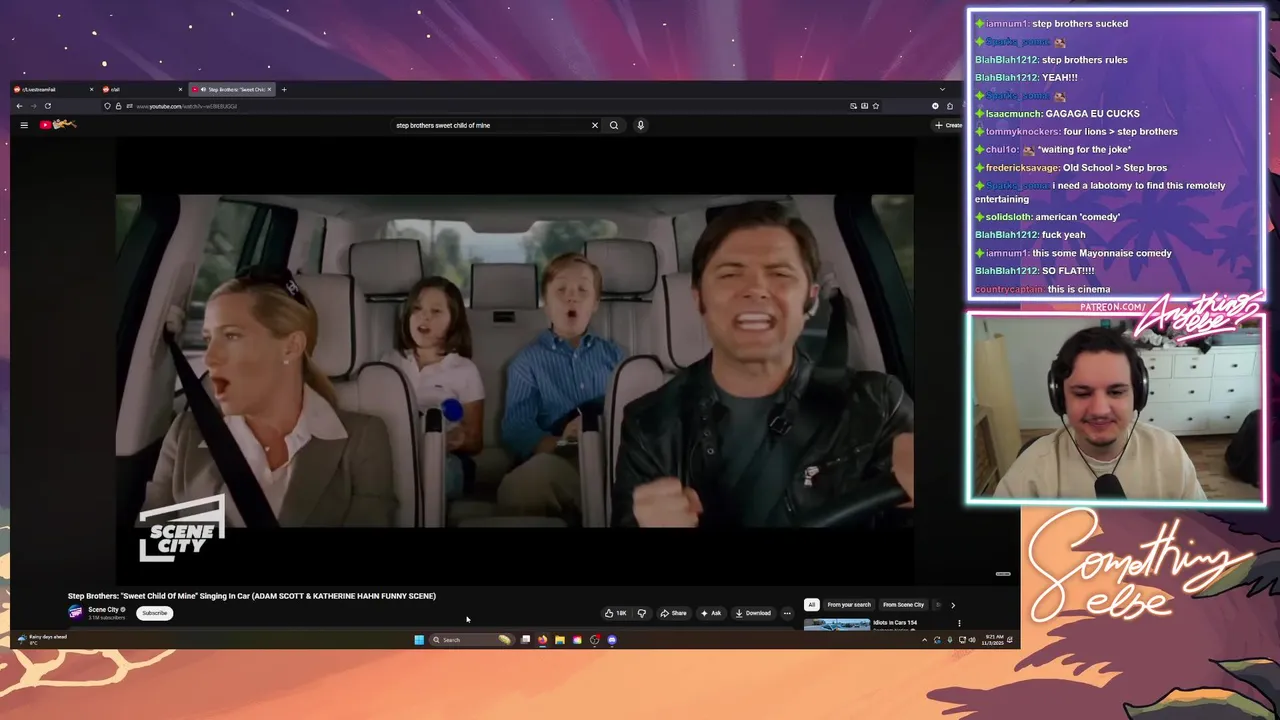Open the new tab plus button
This screenshot has height=720, width=1280.
pyautogui.click(x=283, y=89)
